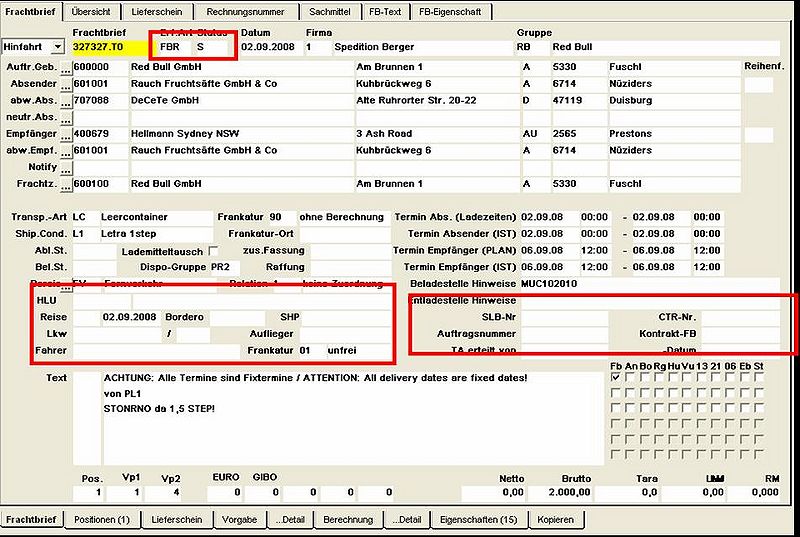Viewport: 800px width, 537px height.
Task: Open the FB-Text tab
Action: coord(385,11)
